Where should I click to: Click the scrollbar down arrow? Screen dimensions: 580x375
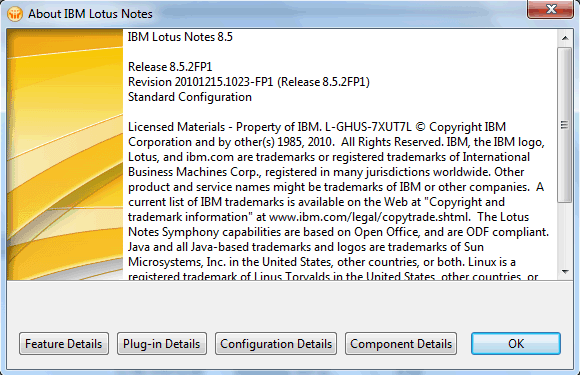coord(565,271)
